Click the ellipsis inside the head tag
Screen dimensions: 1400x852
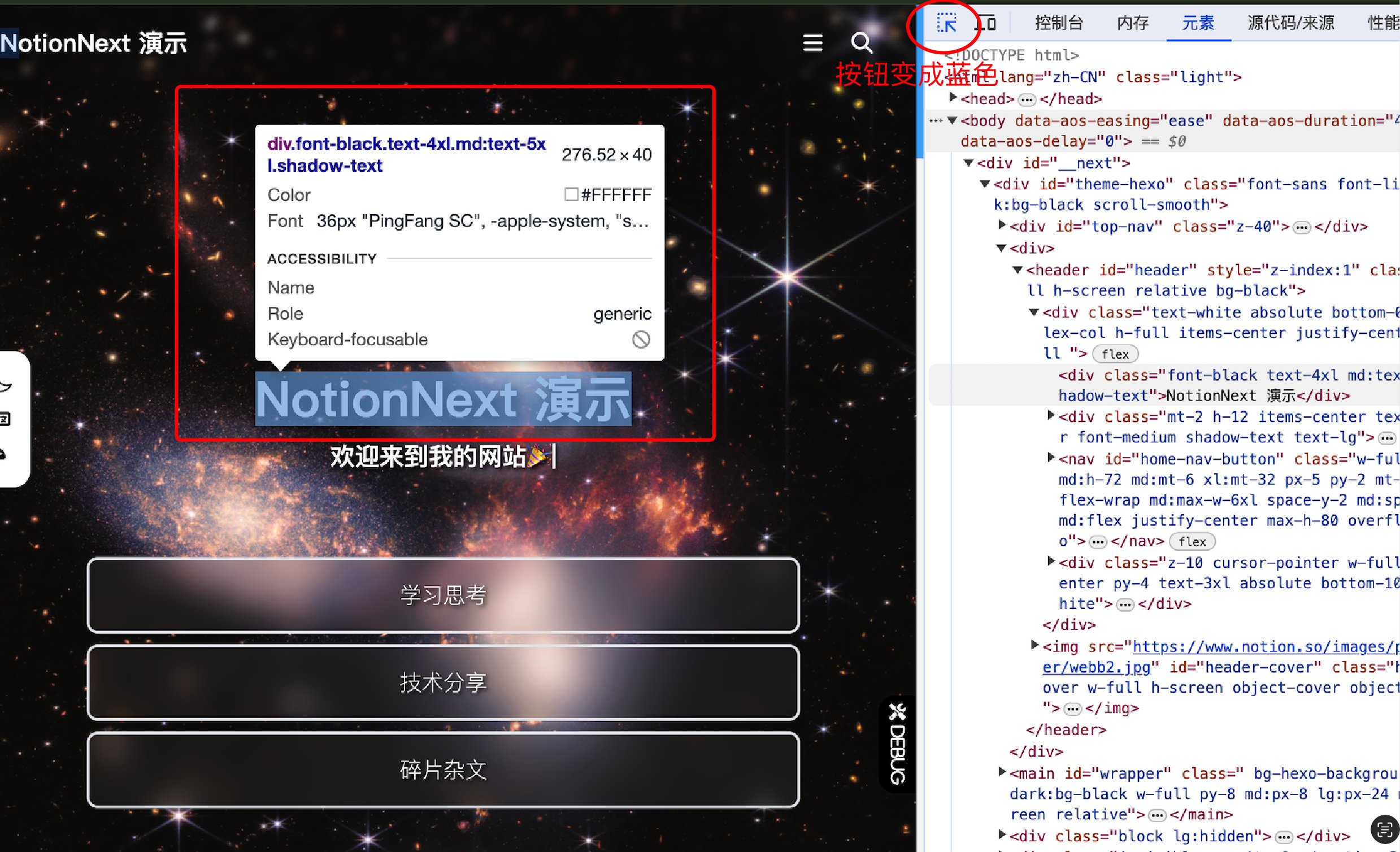(1027, 100)
